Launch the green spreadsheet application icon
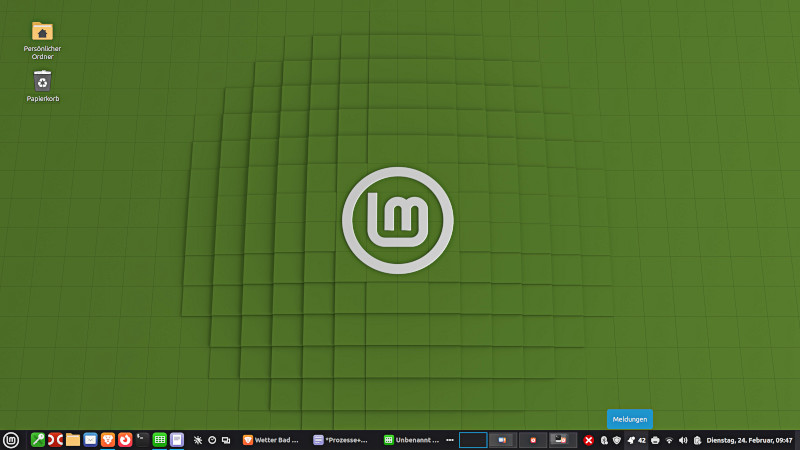 pyautogui.click(x=160, y=440)
